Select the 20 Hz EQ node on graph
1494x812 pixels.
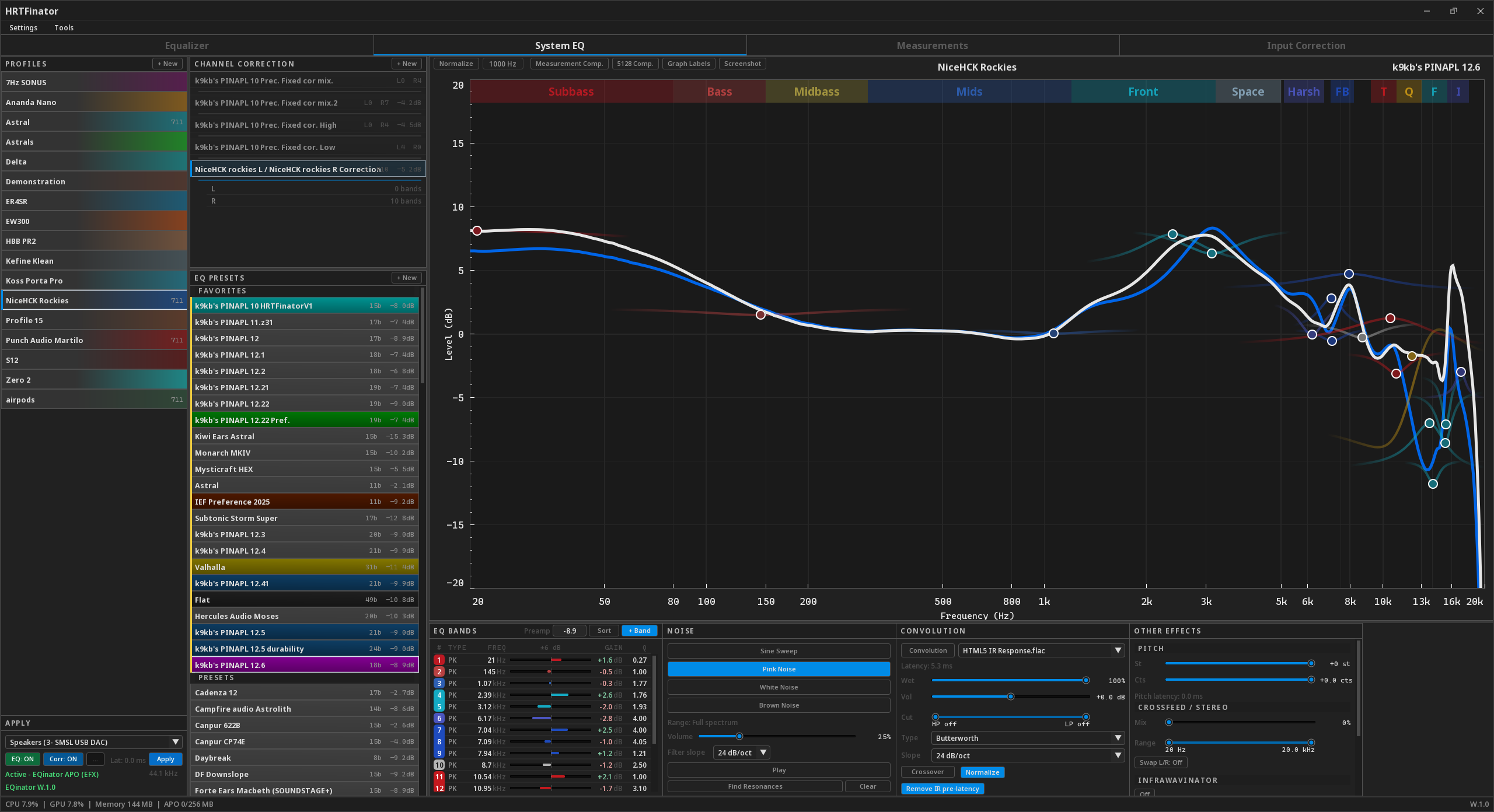pos(477,231)
